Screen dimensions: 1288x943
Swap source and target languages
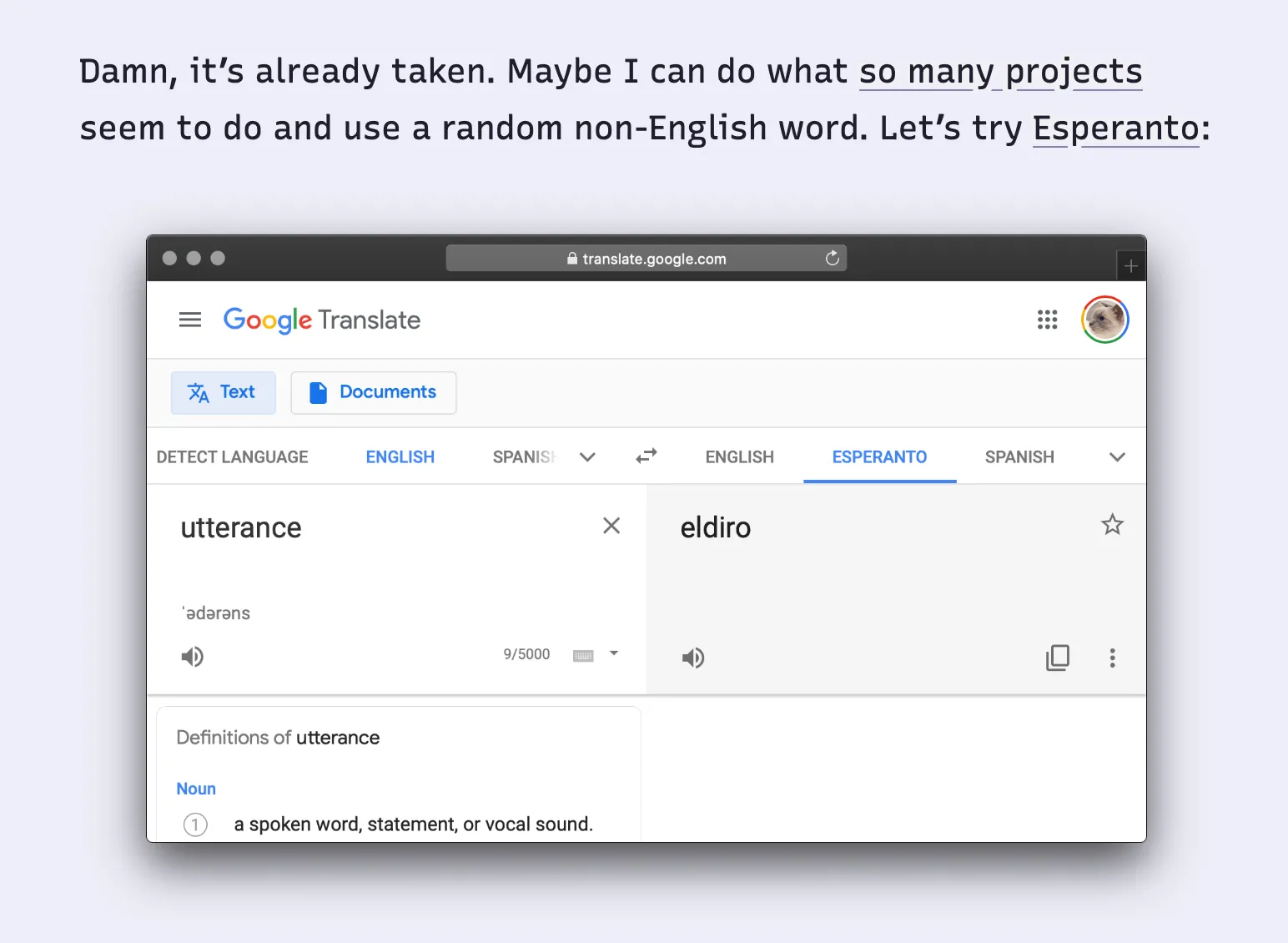click(647, 456)
